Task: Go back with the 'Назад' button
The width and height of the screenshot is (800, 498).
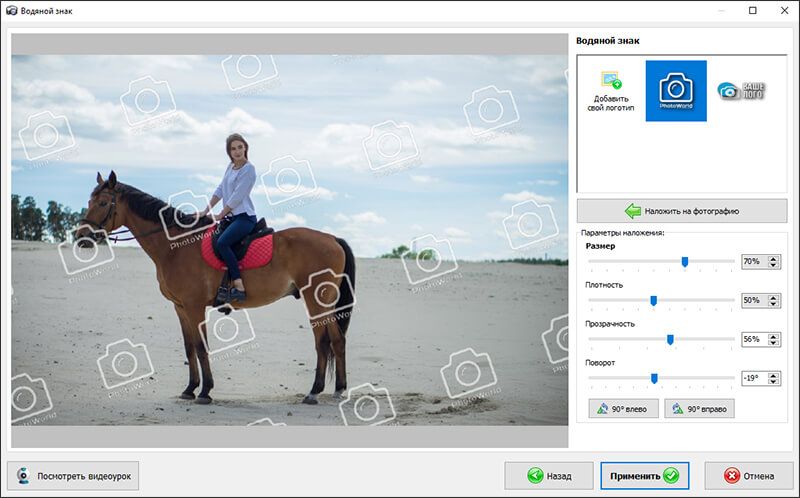Action: click(x=549, y=476)
